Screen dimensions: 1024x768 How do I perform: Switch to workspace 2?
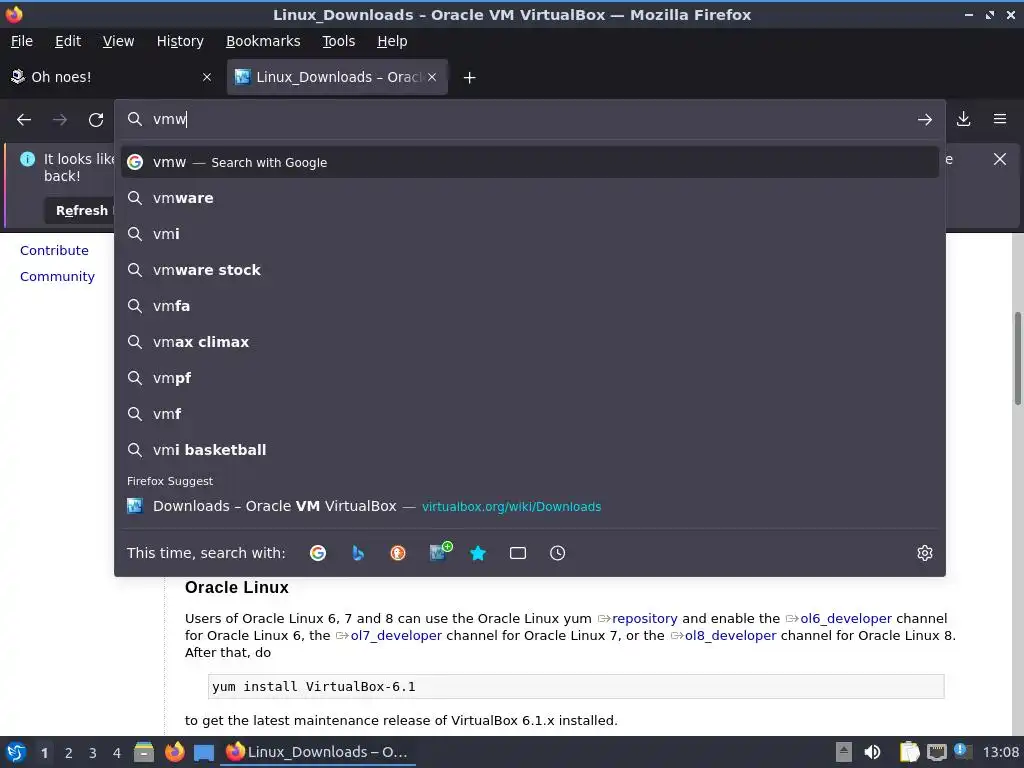69,753
